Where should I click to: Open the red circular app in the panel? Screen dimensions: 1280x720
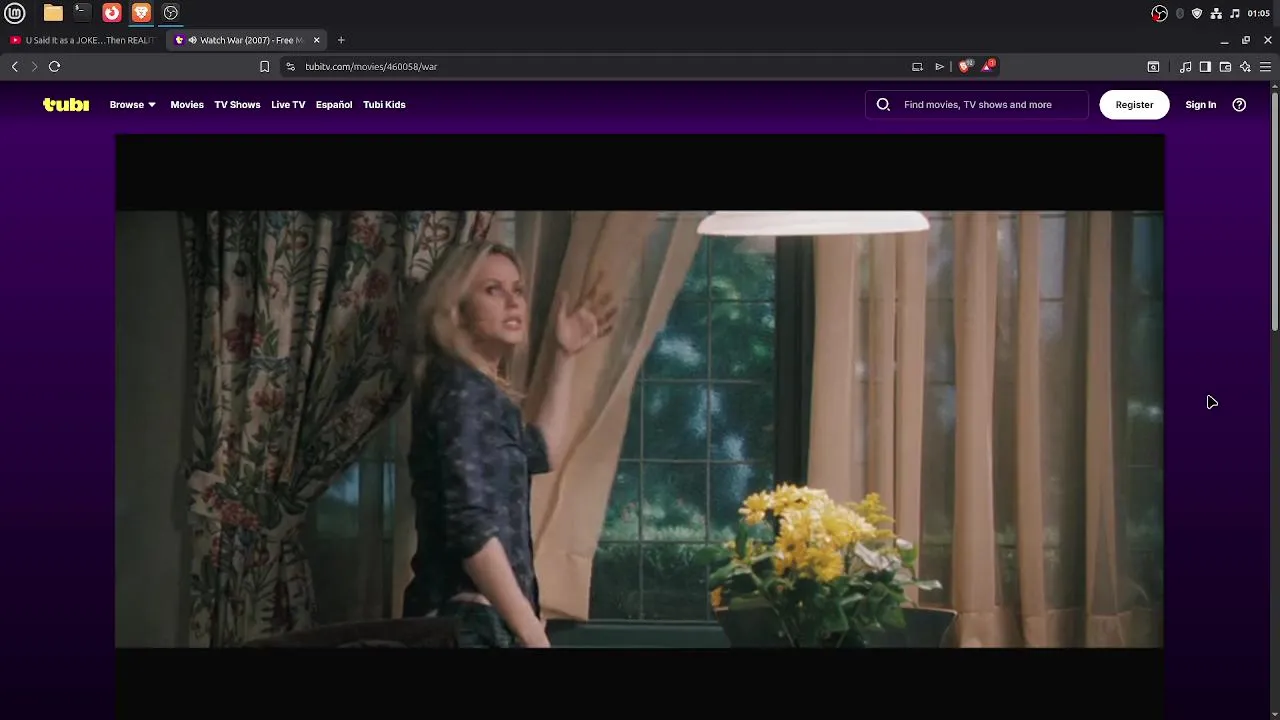[x=112, y=13]
